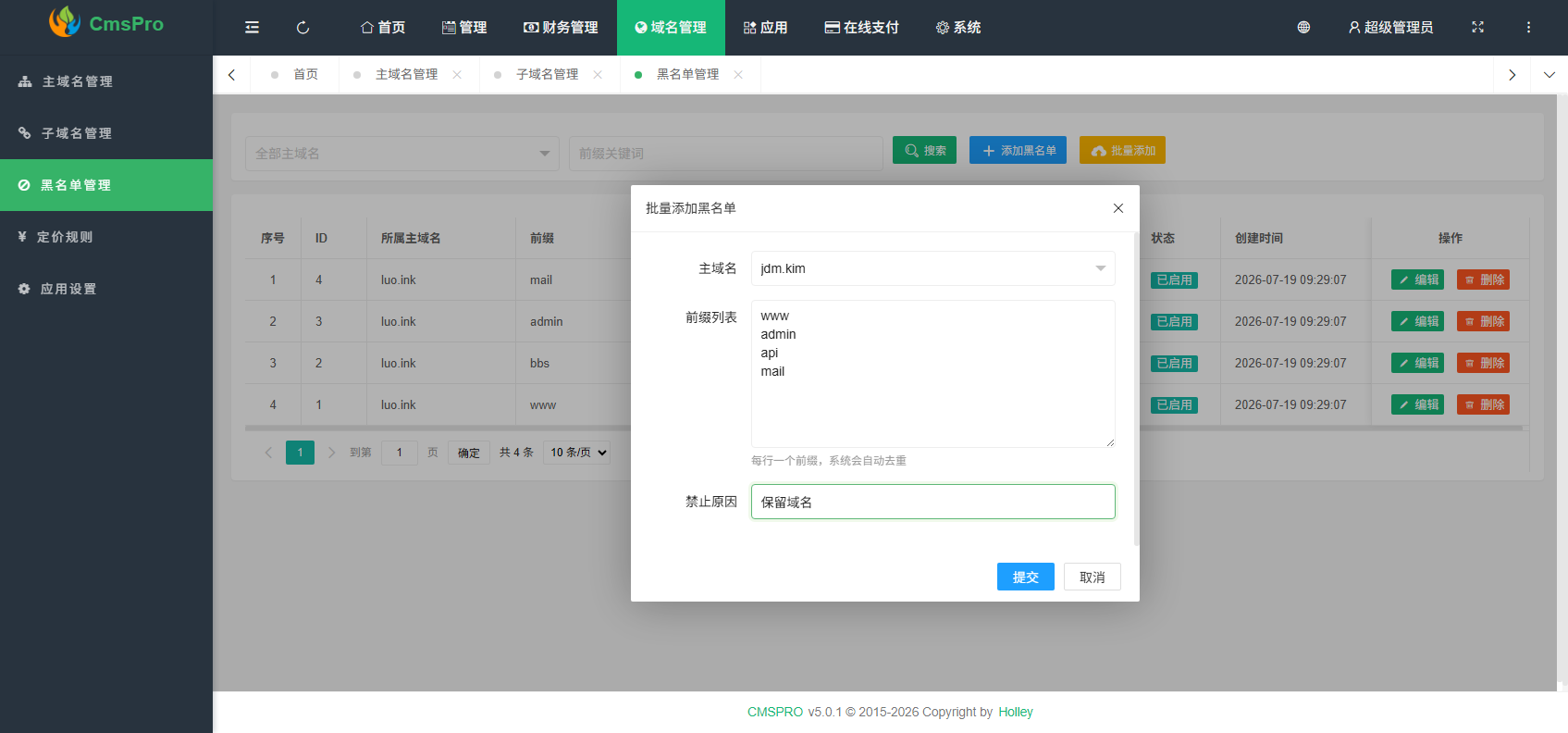Open 定价规则 in the sidebar
1568x733 pixels.
pos(106,237)
